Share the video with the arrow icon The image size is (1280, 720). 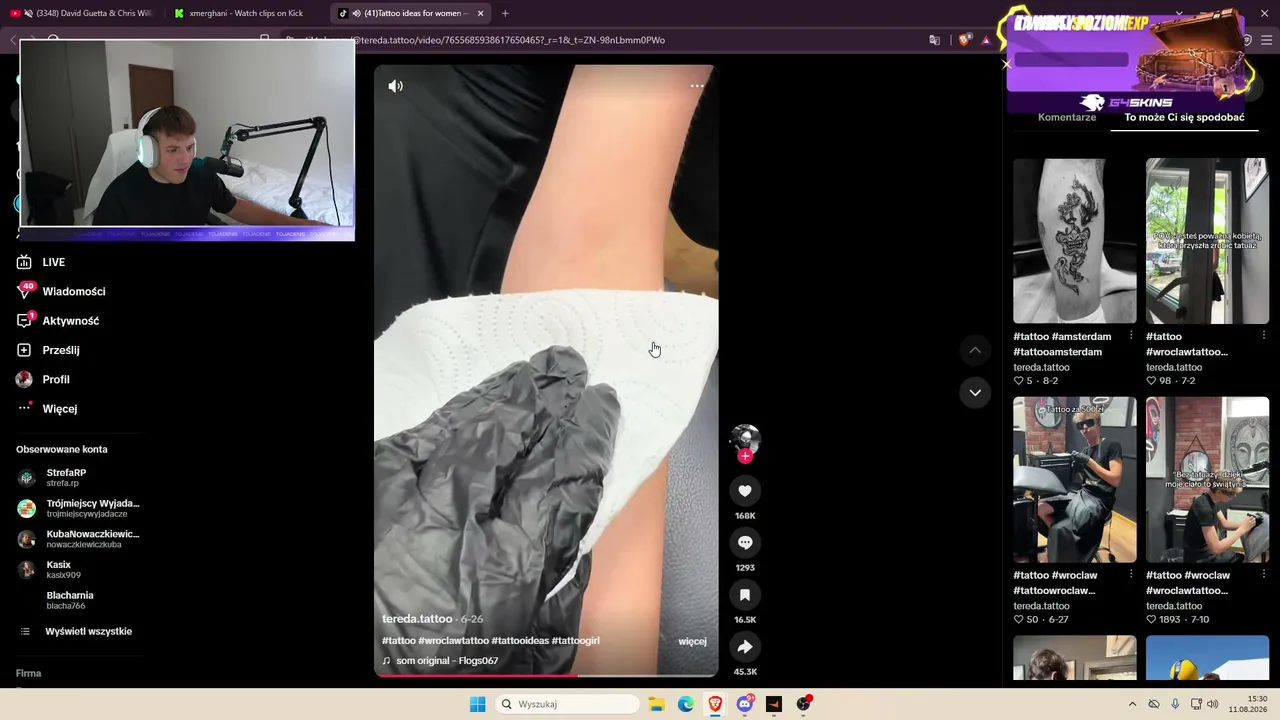click(745, 647)
